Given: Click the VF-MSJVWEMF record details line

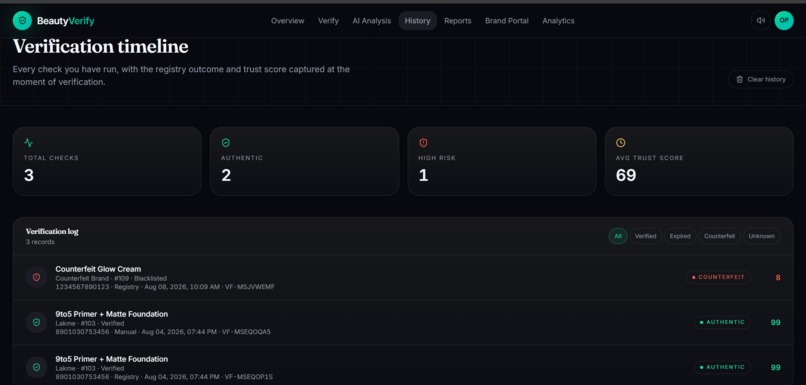Looking at the screenshot, I should click(x=165, y=287).
